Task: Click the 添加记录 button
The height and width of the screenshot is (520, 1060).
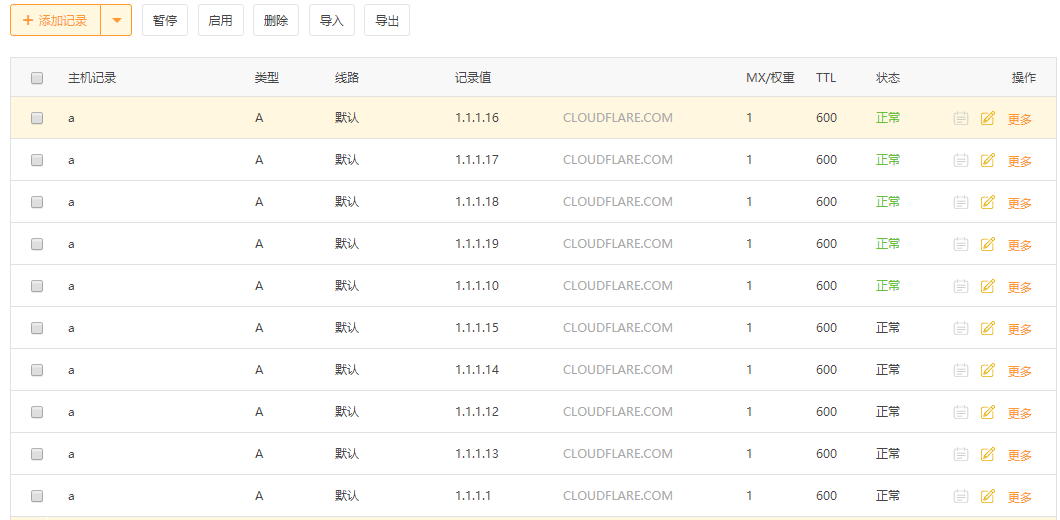Action: pyautogui.click(x=56, y=20)
